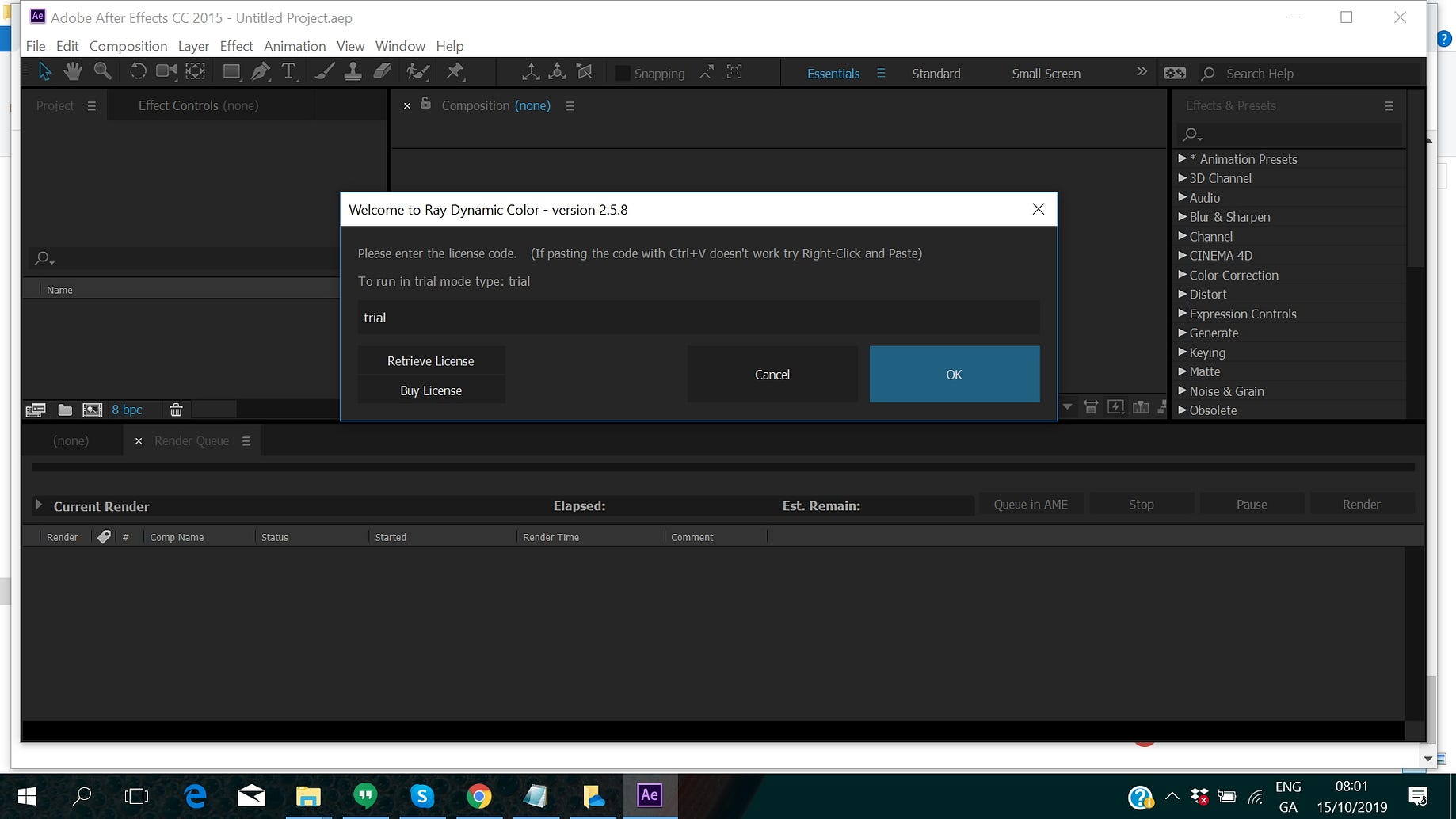The height and width of the screenshot is (819, 1456).
Task: Click the Queue in AME button
Action: pyautogui.click(x=1031, y=504)
